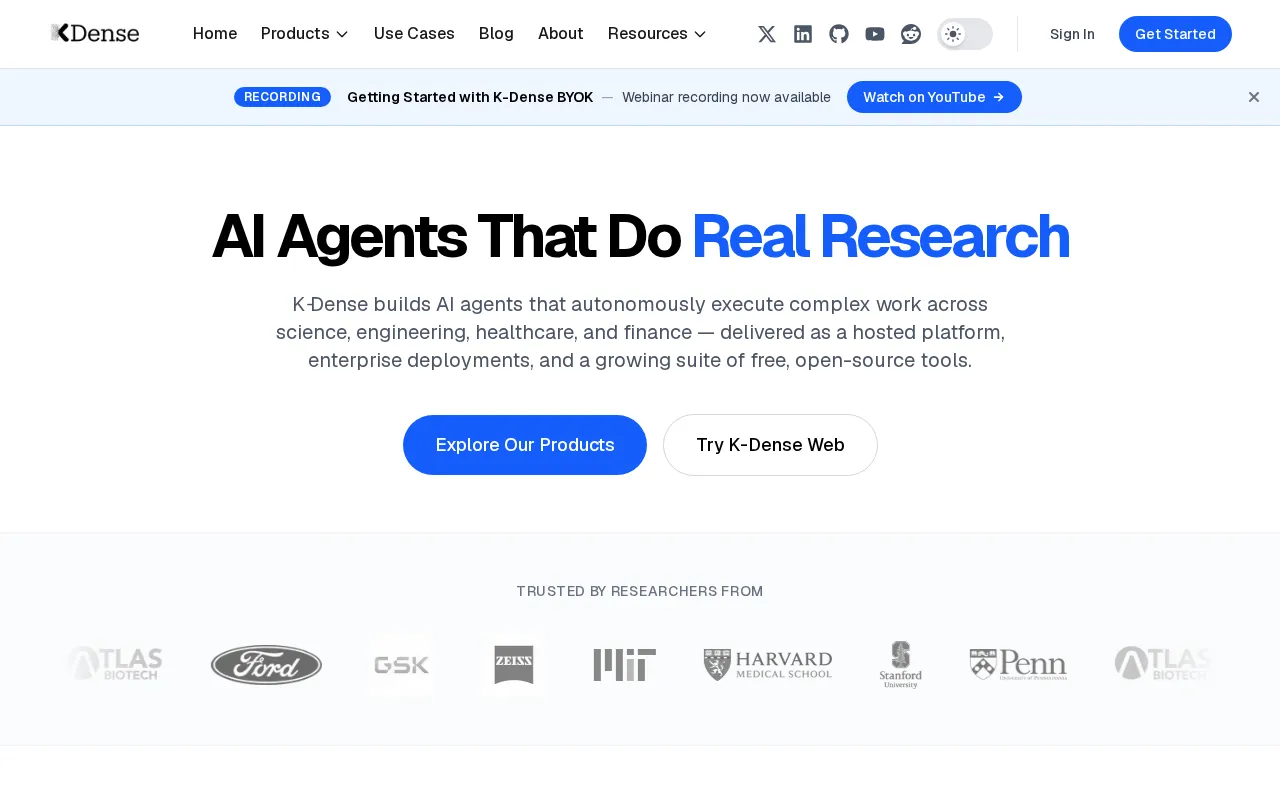The width and height of the screenshot is (1280, 800).
Task: Visit the GitHub icon link
Action: point(839,34)
